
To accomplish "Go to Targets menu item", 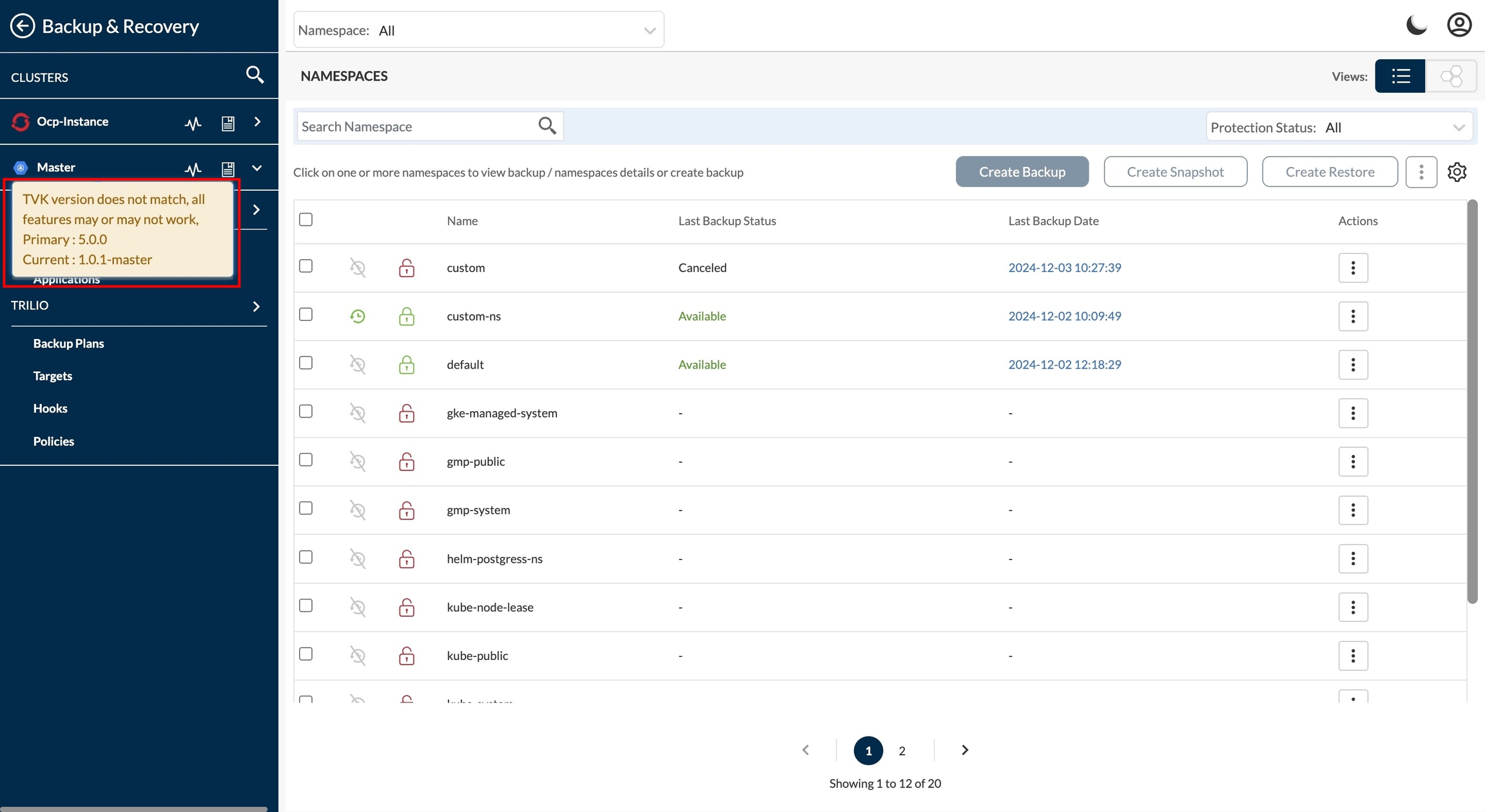I will coord(52,376).
